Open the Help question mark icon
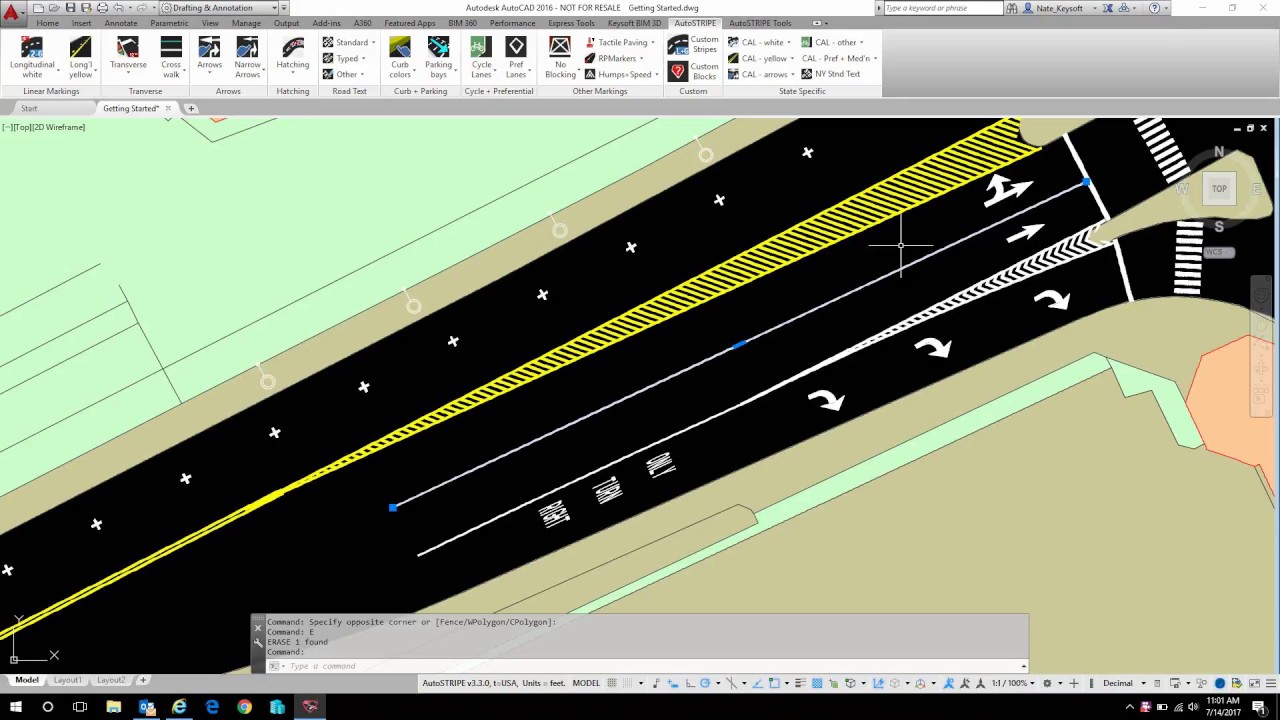This screenshot has height=720, width=1280. tap(1155, 8)
